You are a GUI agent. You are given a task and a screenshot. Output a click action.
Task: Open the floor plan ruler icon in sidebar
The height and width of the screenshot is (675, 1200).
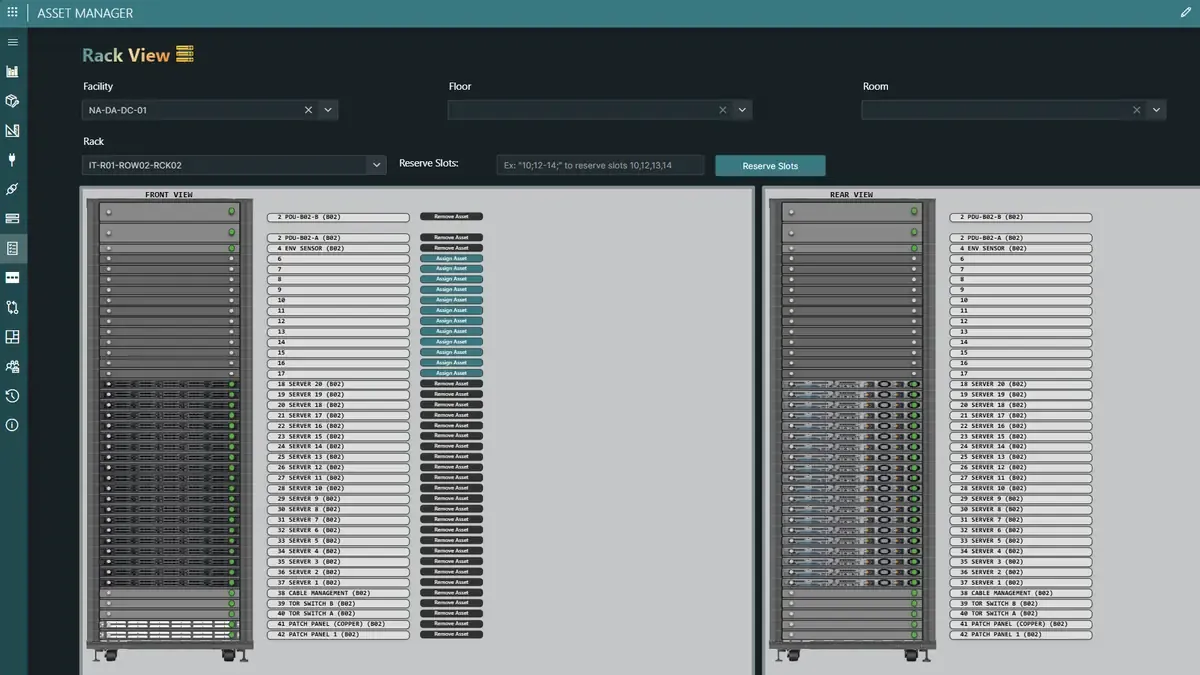click(x=12, y=130)
